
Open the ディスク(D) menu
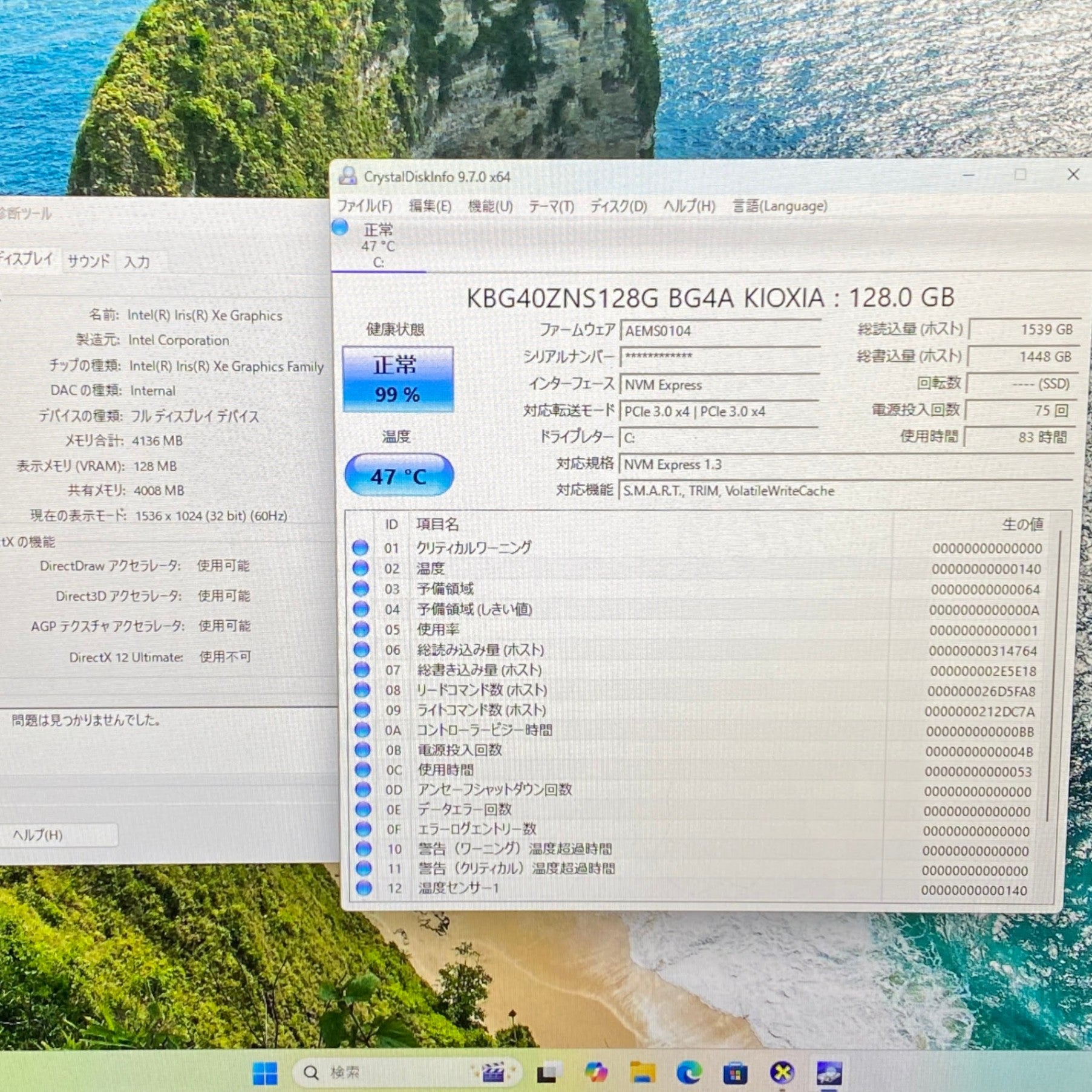click(x=618, y=207)
